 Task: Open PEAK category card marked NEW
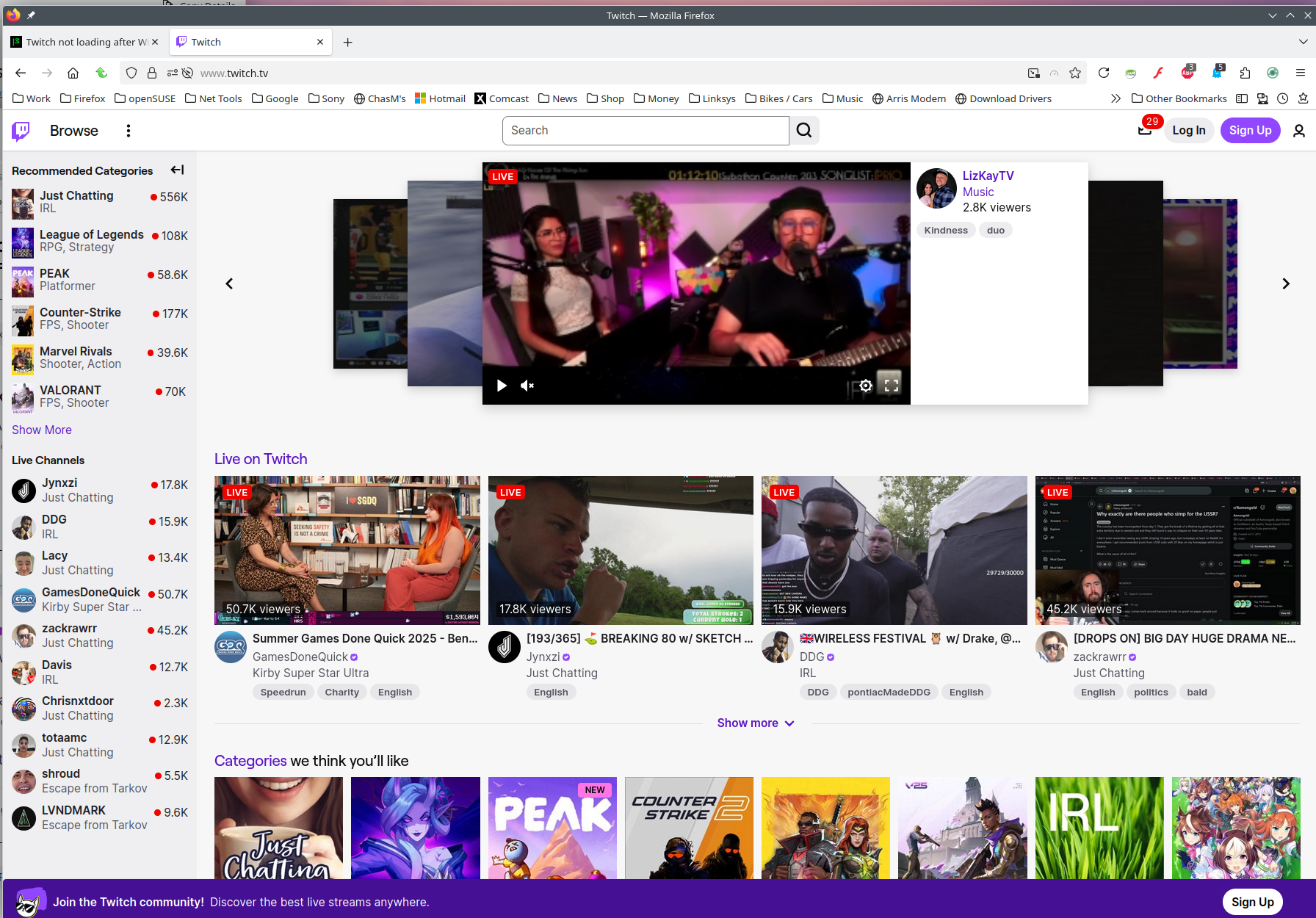point(552,828)
